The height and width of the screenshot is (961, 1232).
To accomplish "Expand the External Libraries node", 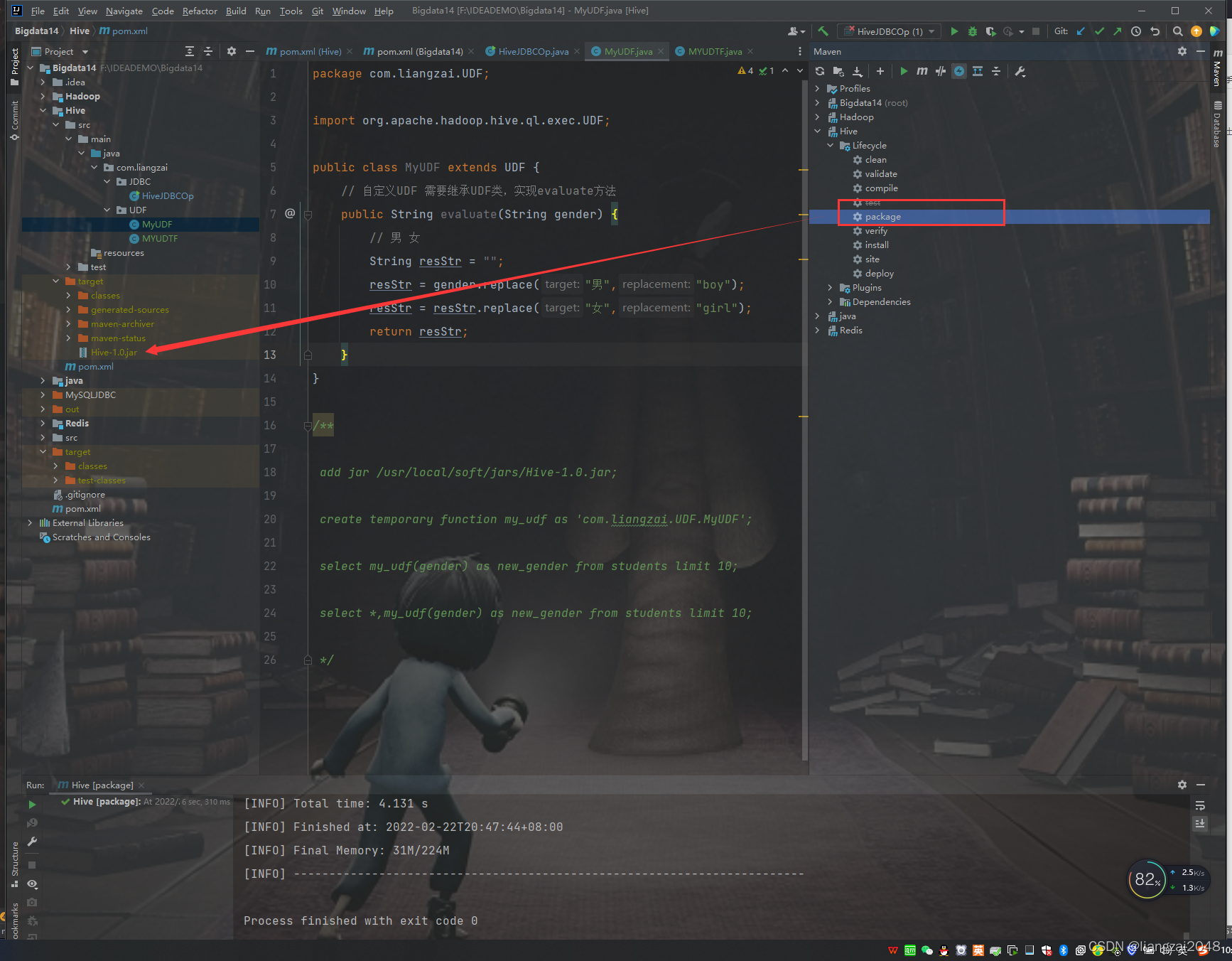I will [x=30, y=522].
